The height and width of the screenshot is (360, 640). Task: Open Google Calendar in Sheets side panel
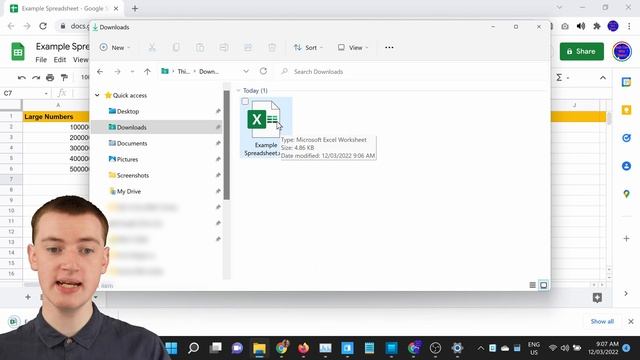coord(626,82)
